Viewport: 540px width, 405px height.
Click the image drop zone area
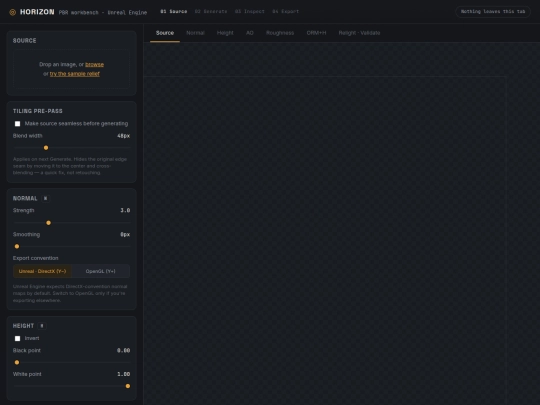71,69
